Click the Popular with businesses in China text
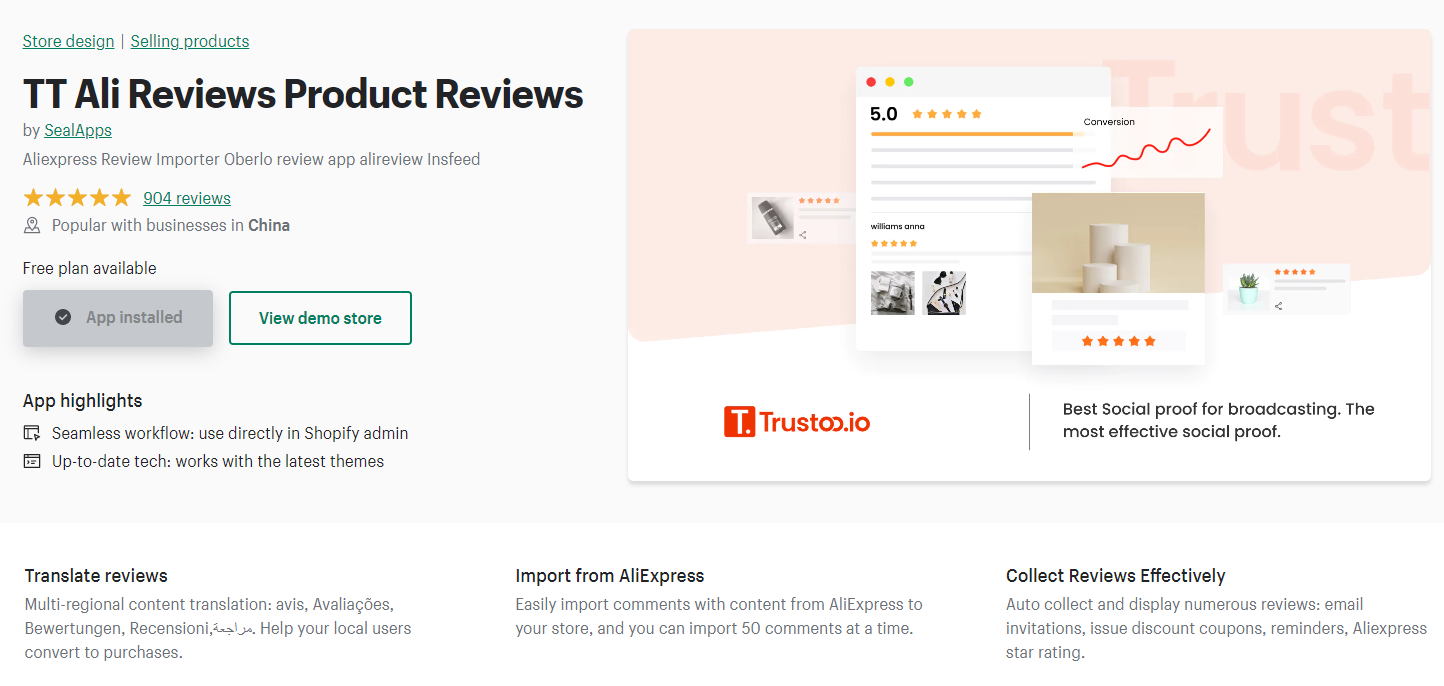This screenshot has width=1444, height=686. (x=171, y=226)
